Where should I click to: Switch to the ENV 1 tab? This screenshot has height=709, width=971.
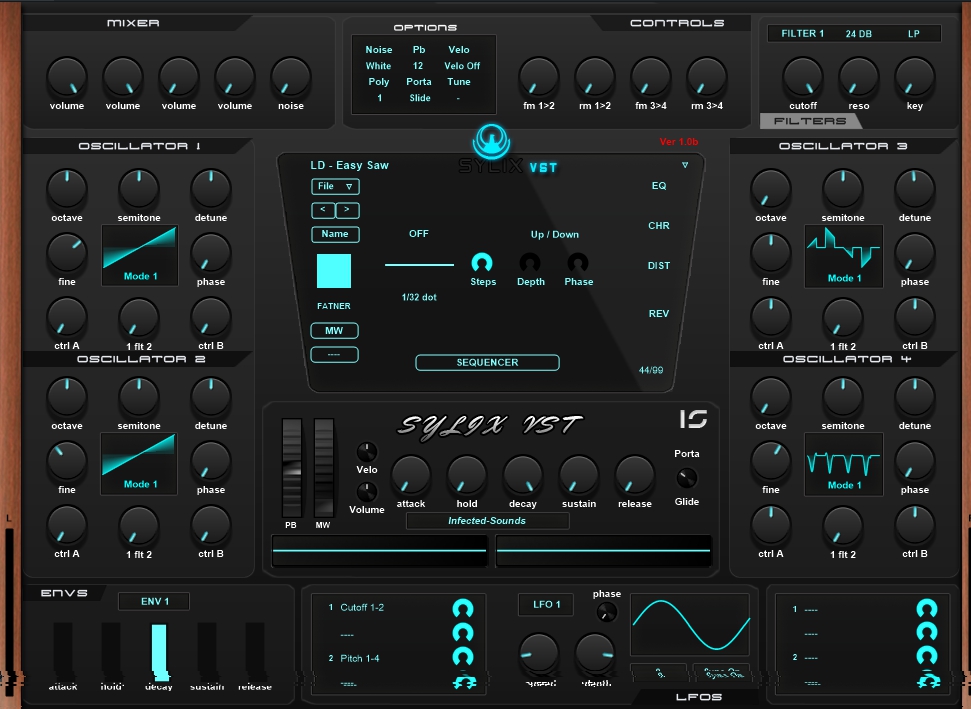(155, 601)
